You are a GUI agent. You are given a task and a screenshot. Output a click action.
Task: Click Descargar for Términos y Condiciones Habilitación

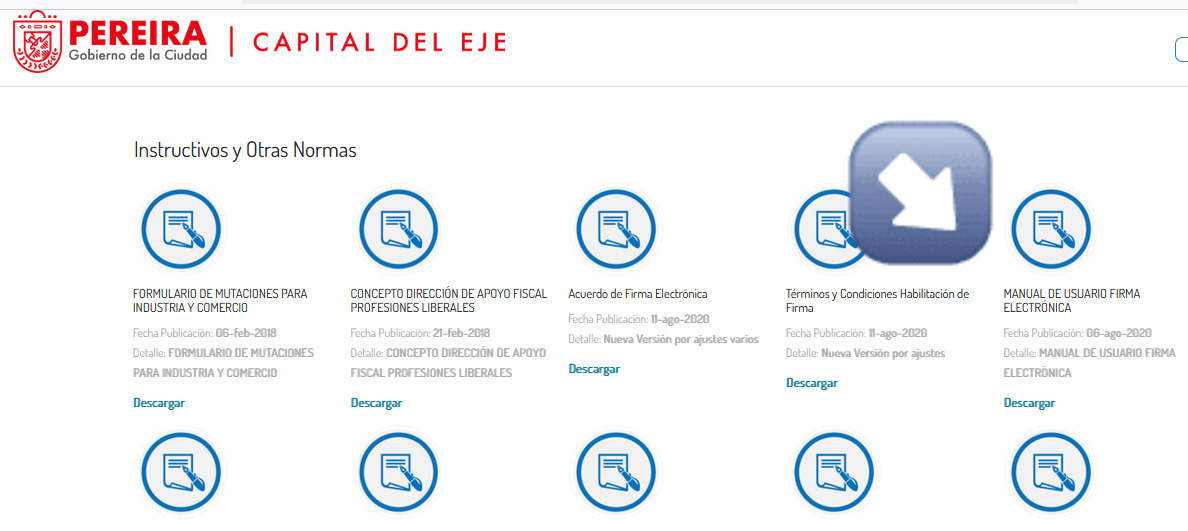tap(811, 383)
